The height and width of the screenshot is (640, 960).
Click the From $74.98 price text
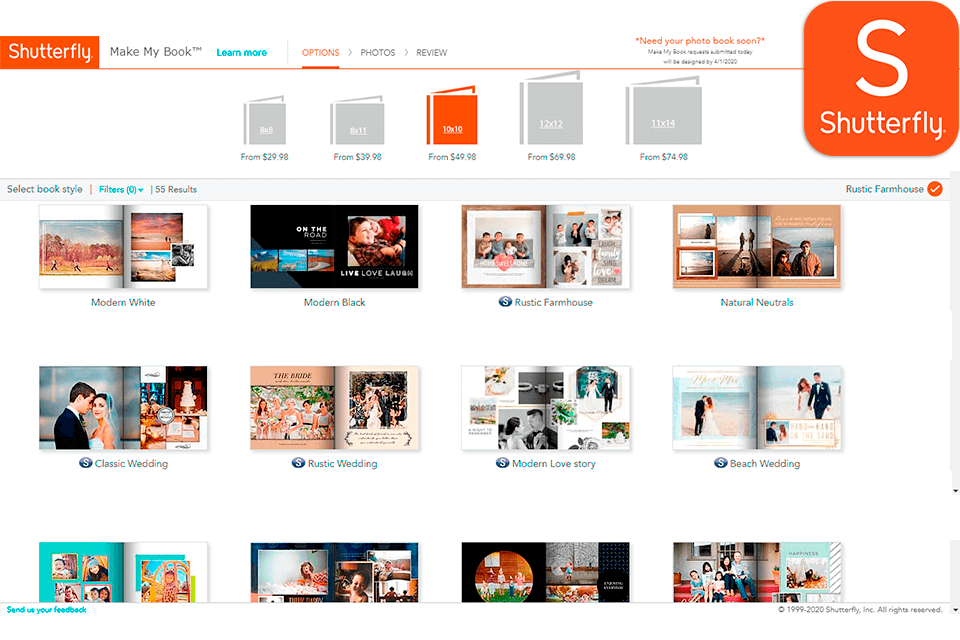pos(664,157)
